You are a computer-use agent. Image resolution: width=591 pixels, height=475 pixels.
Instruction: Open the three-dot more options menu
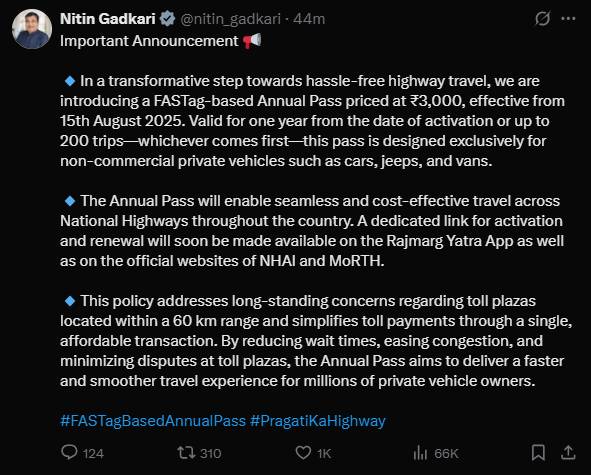pos(568,18)
